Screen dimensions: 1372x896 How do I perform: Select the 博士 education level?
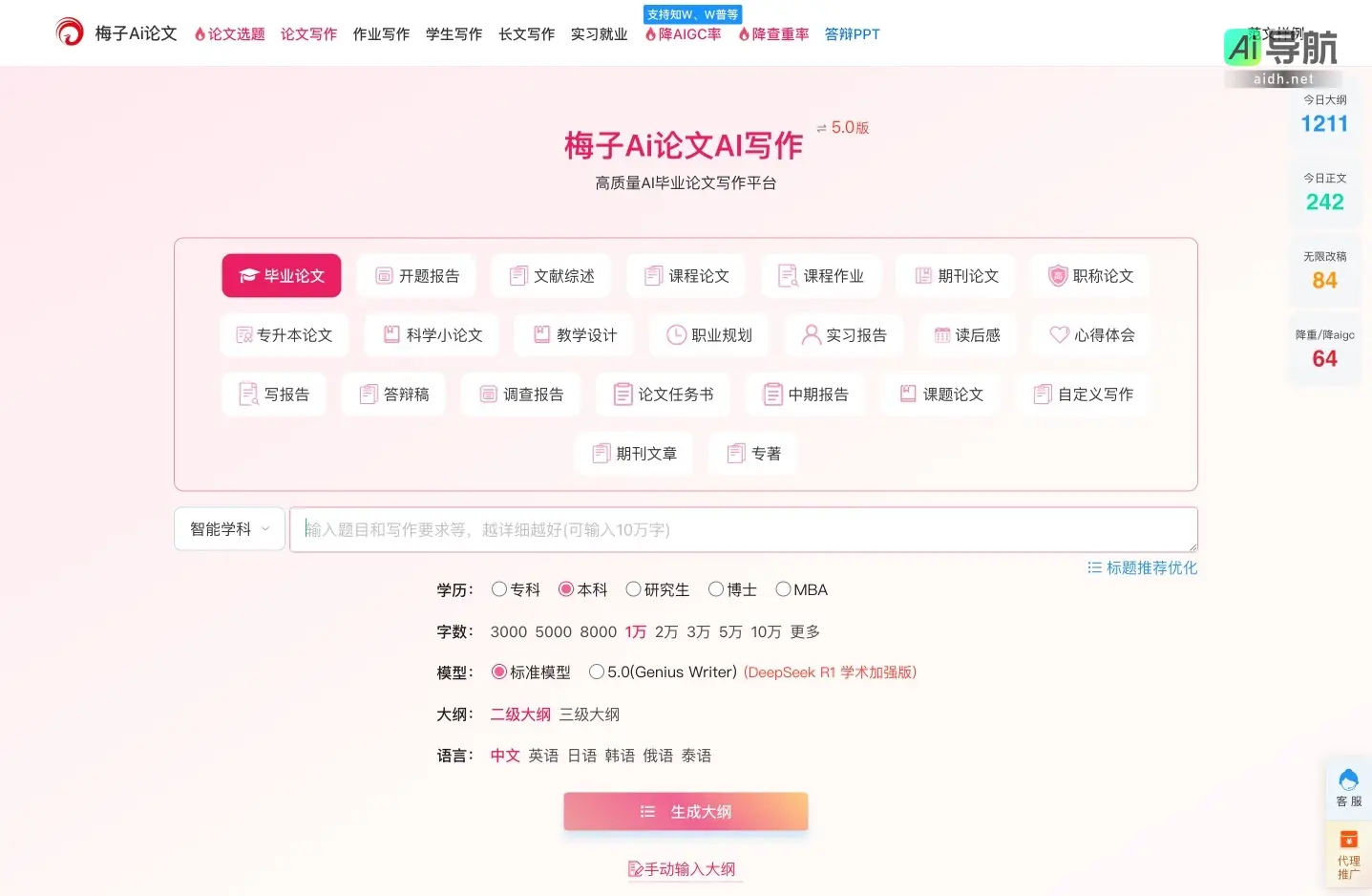[x=716, y=589]
